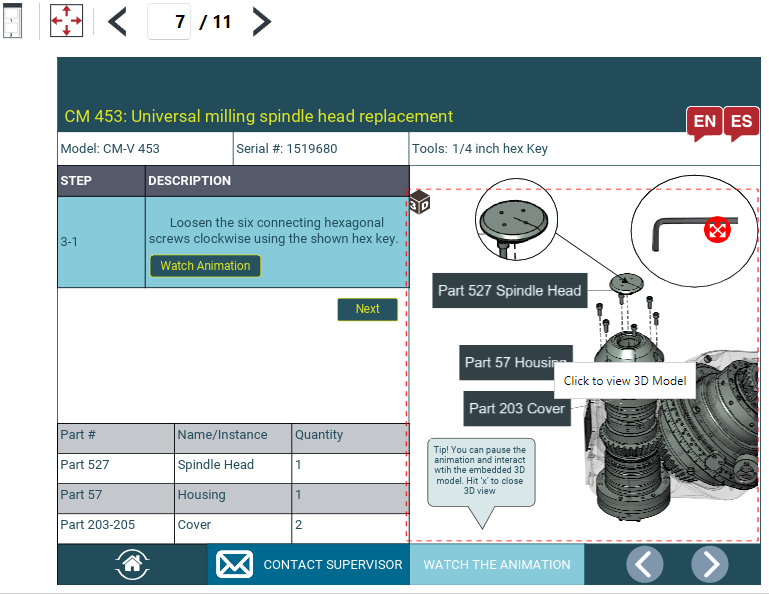The image size is (769, 594).
Task: Click the envelope Contact Supervisor icon
Action: tap(235, 564)
